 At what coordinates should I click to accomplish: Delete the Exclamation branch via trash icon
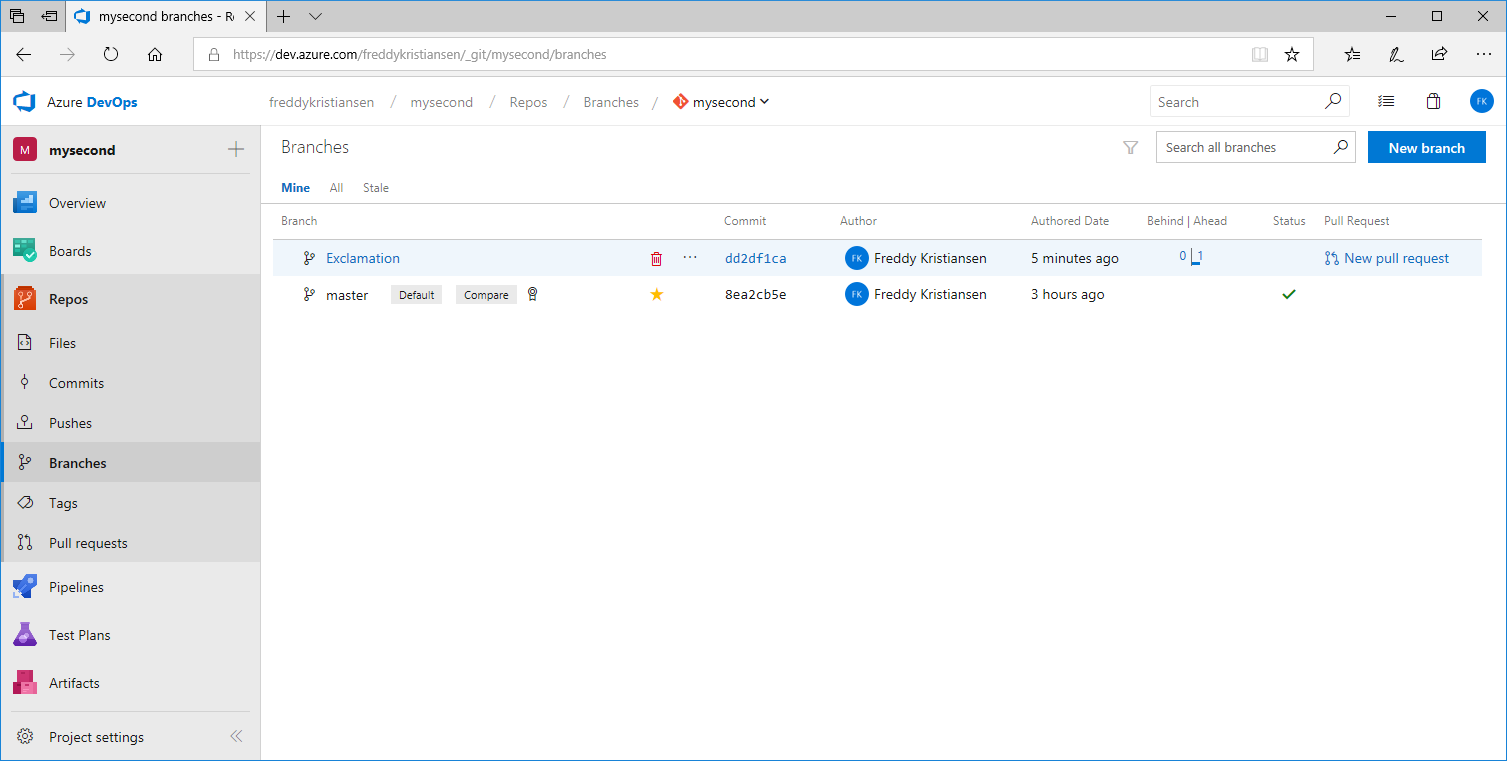[x=656, y=259]
